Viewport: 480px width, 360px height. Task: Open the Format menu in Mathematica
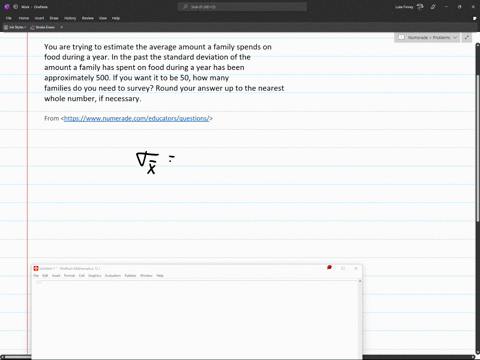(x=69, y=276)
